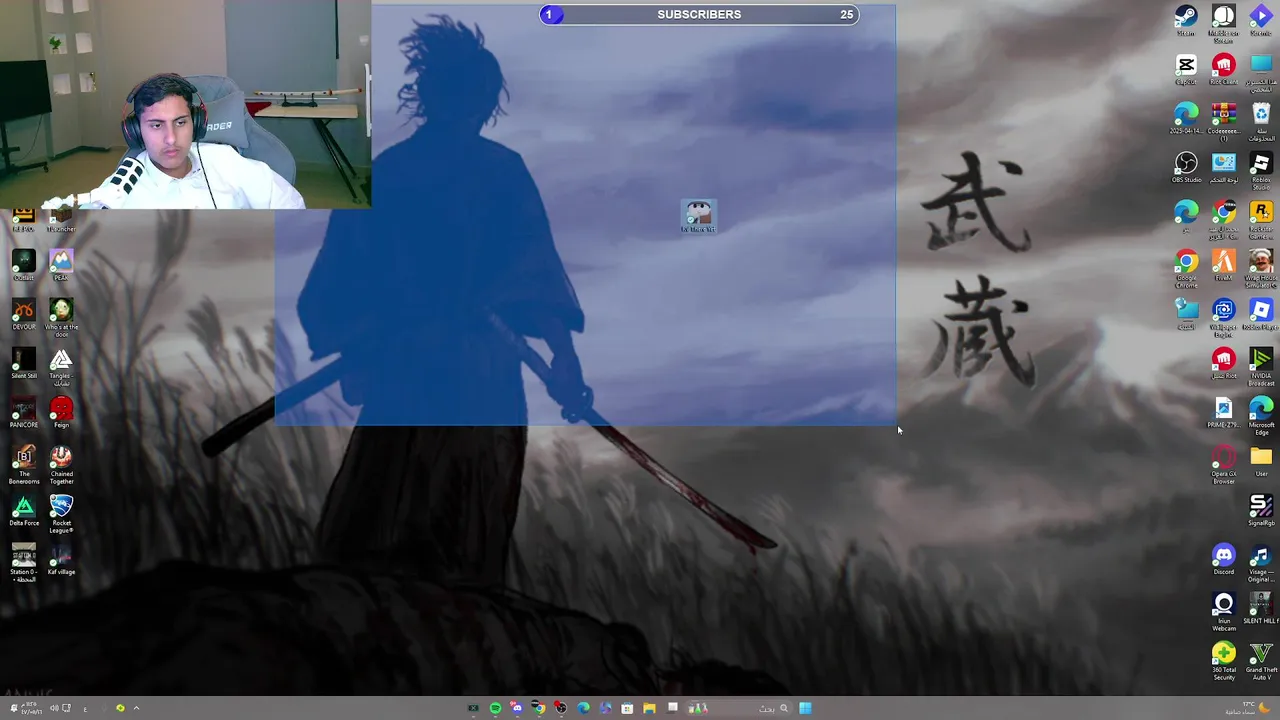Open the Tangles game shortcut

tap(61, 367)
